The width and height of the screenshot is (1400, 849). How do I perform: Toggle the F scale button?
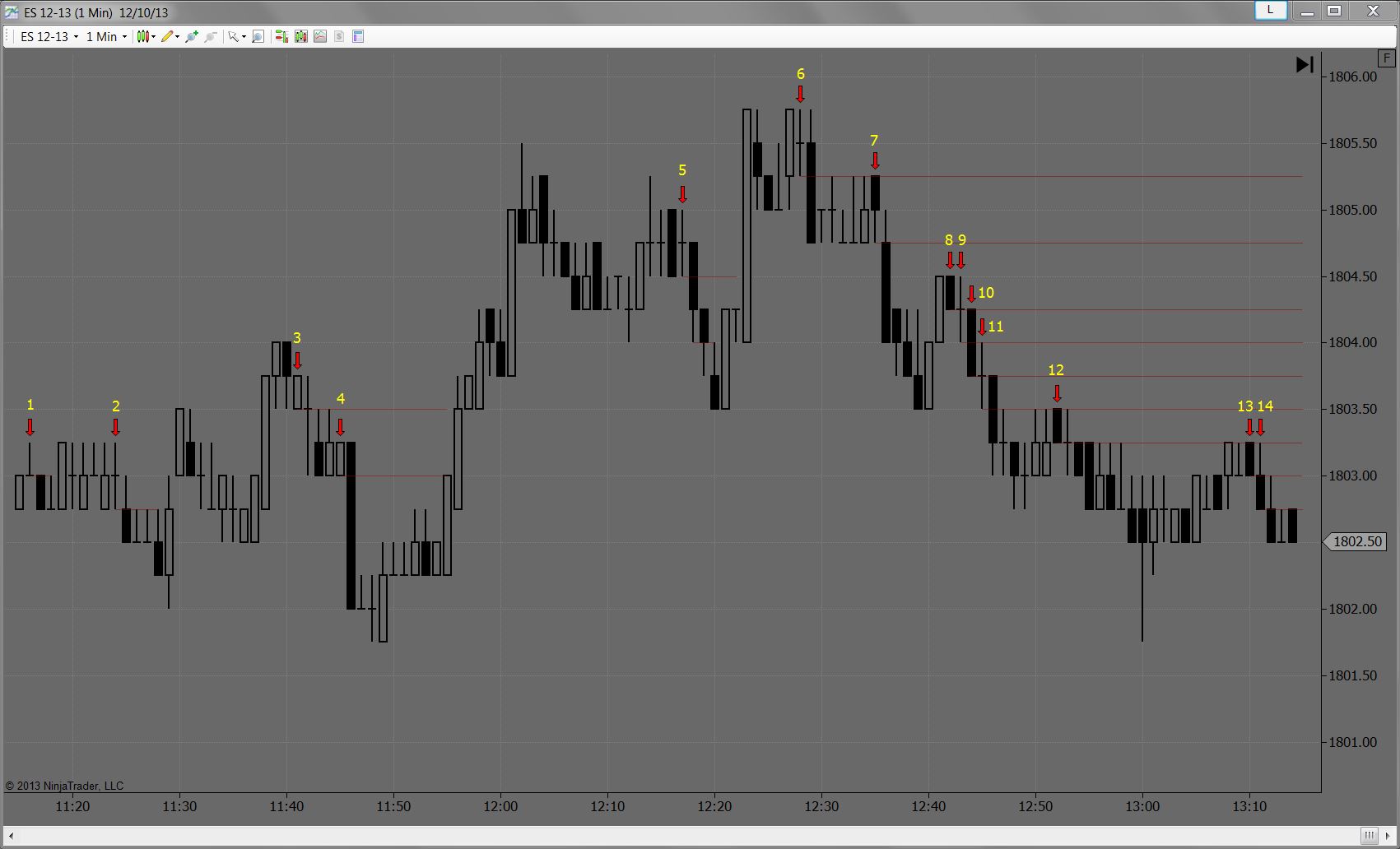coord(1387,58)
